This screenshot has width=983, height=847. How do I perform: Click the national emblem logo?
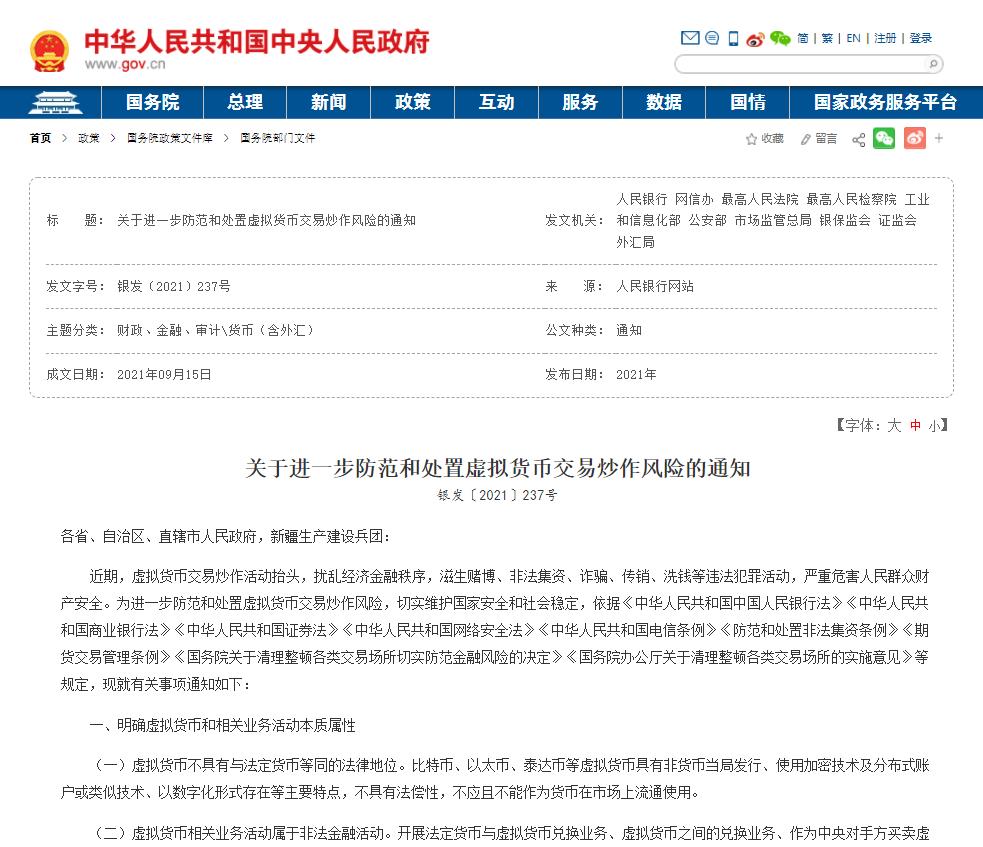click(48, 45)
